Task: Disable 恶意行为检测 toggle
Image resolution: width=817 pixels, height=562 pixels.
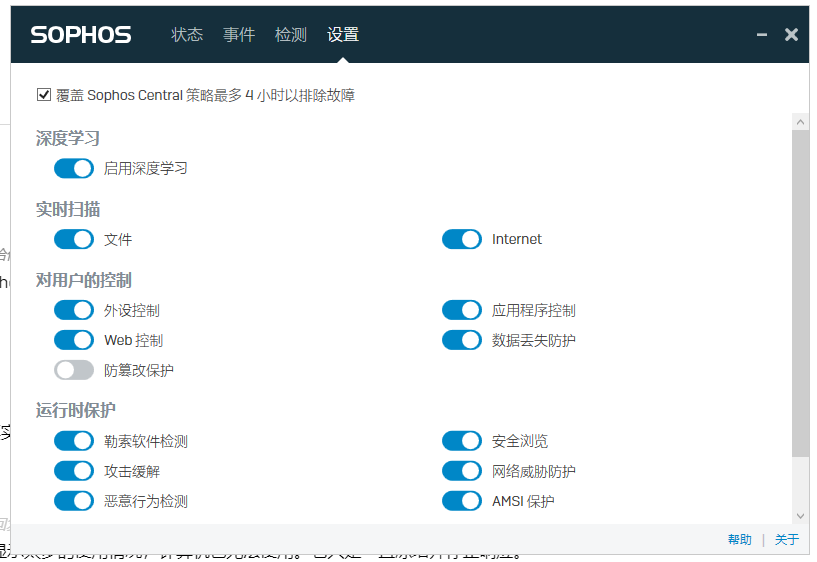Action: click(74, 501)
